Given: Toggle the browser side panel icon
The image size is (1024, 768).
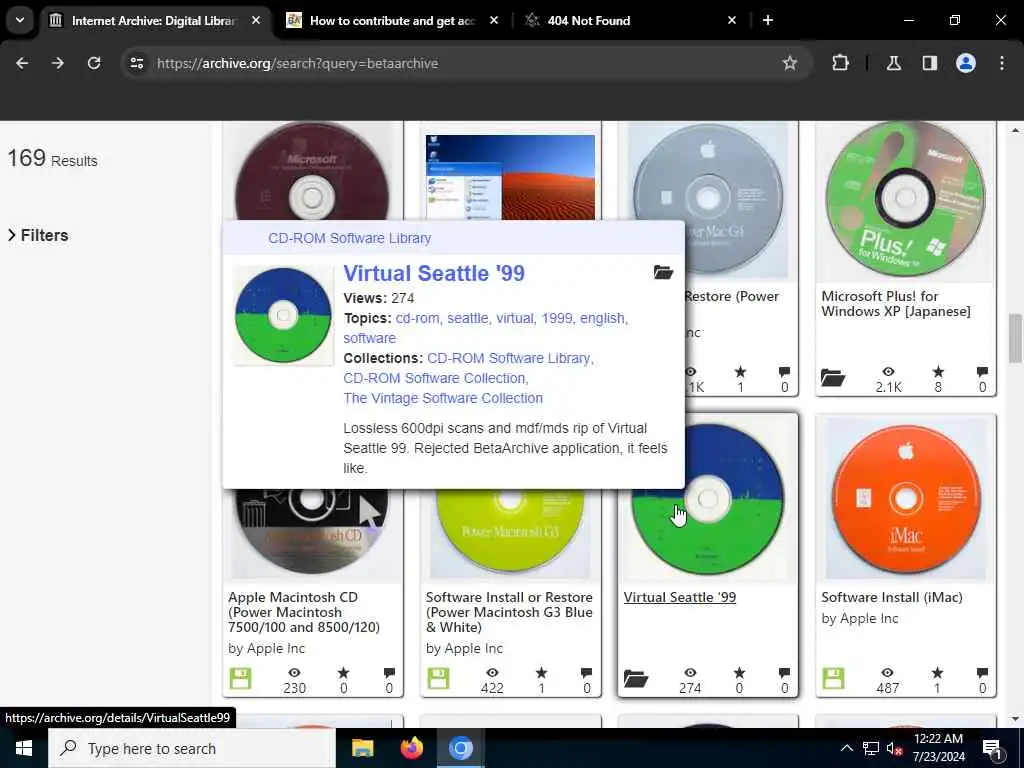Looking at the screenshot, I should point(929,63).
